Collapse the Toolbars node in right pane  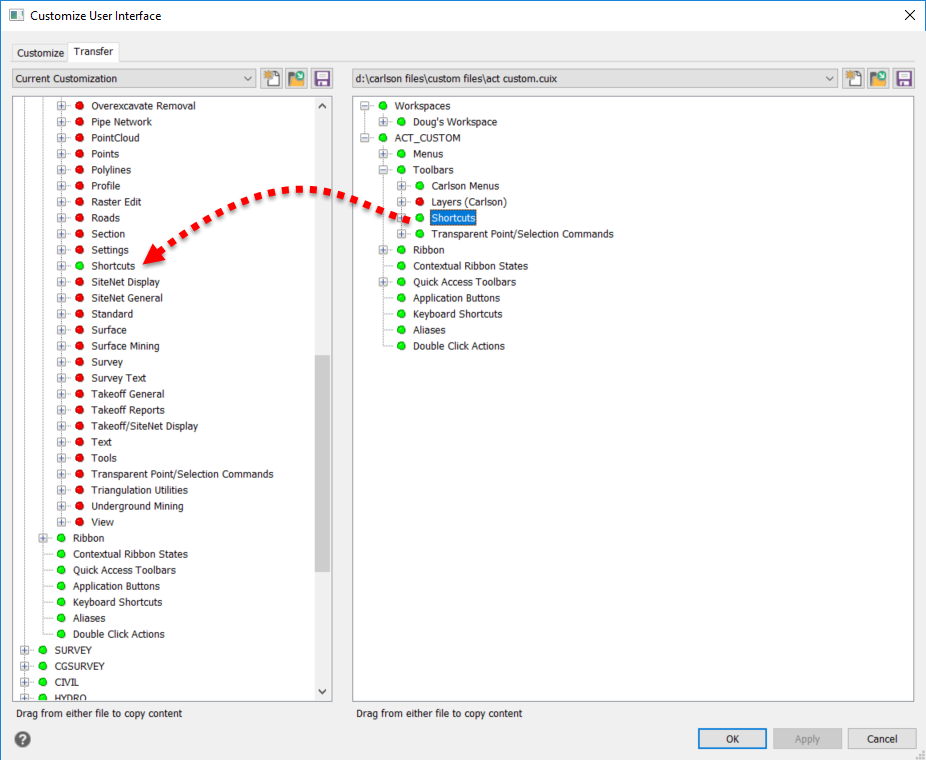coord(383,170)
